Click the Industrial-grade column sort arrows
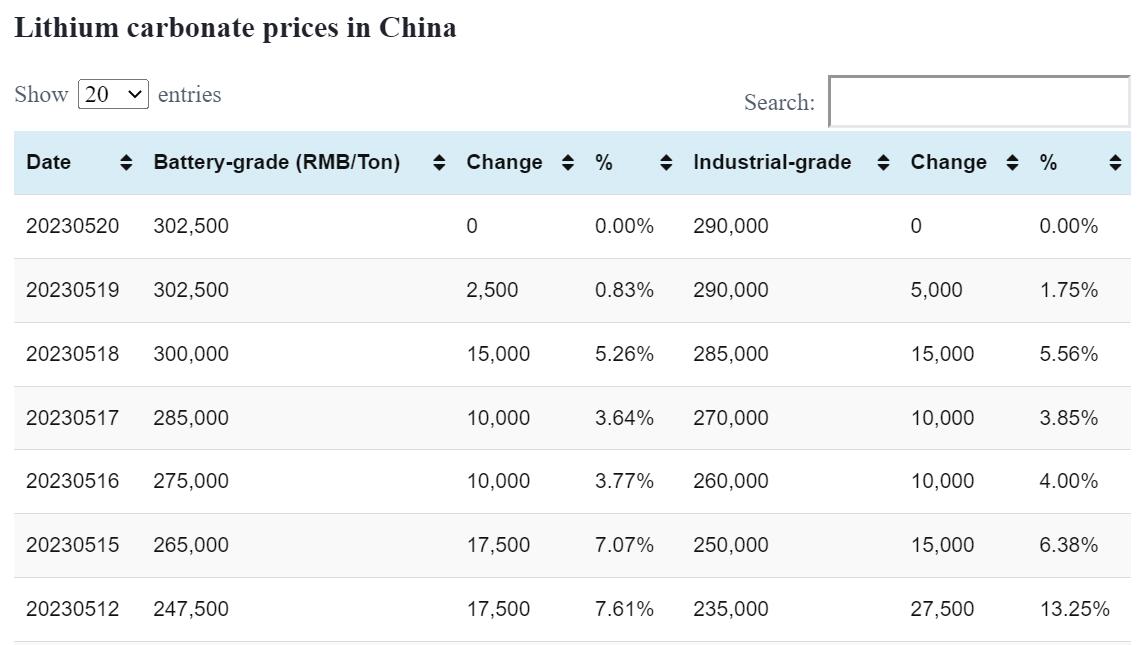 coord(883,163)
